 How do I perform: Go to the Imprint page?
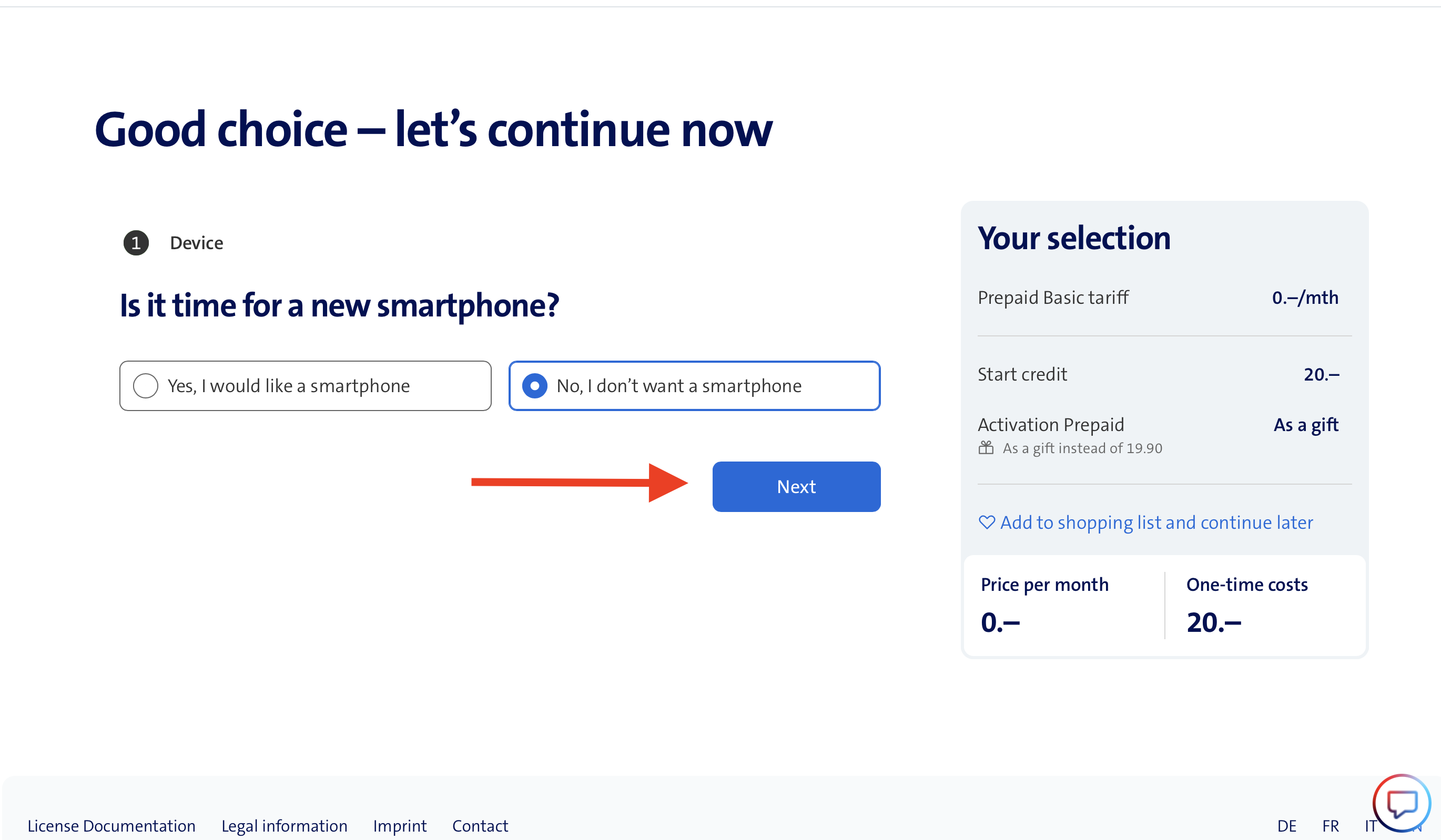click(400, 826)
